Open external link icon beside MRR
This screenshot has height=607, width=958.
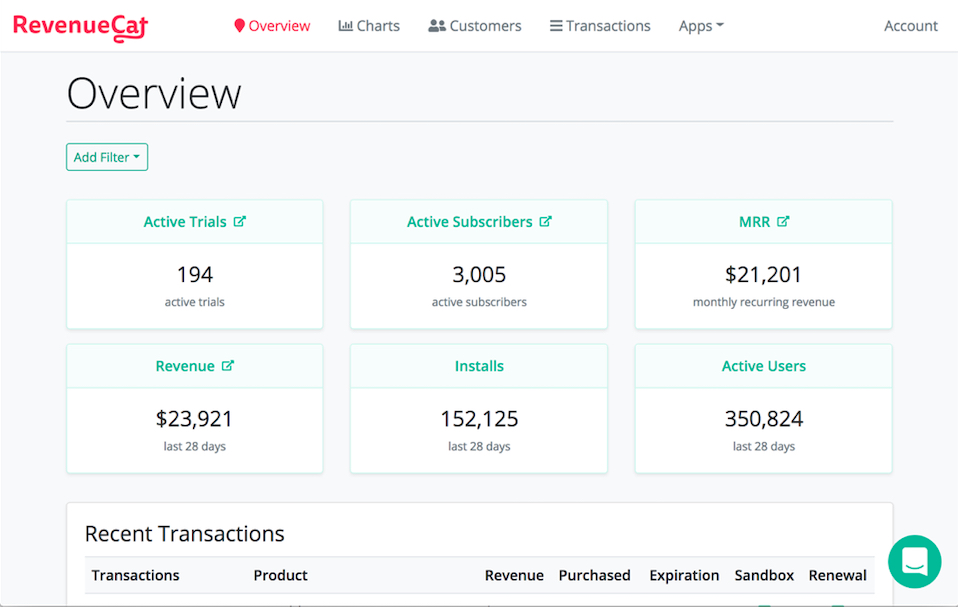point(783,221)
